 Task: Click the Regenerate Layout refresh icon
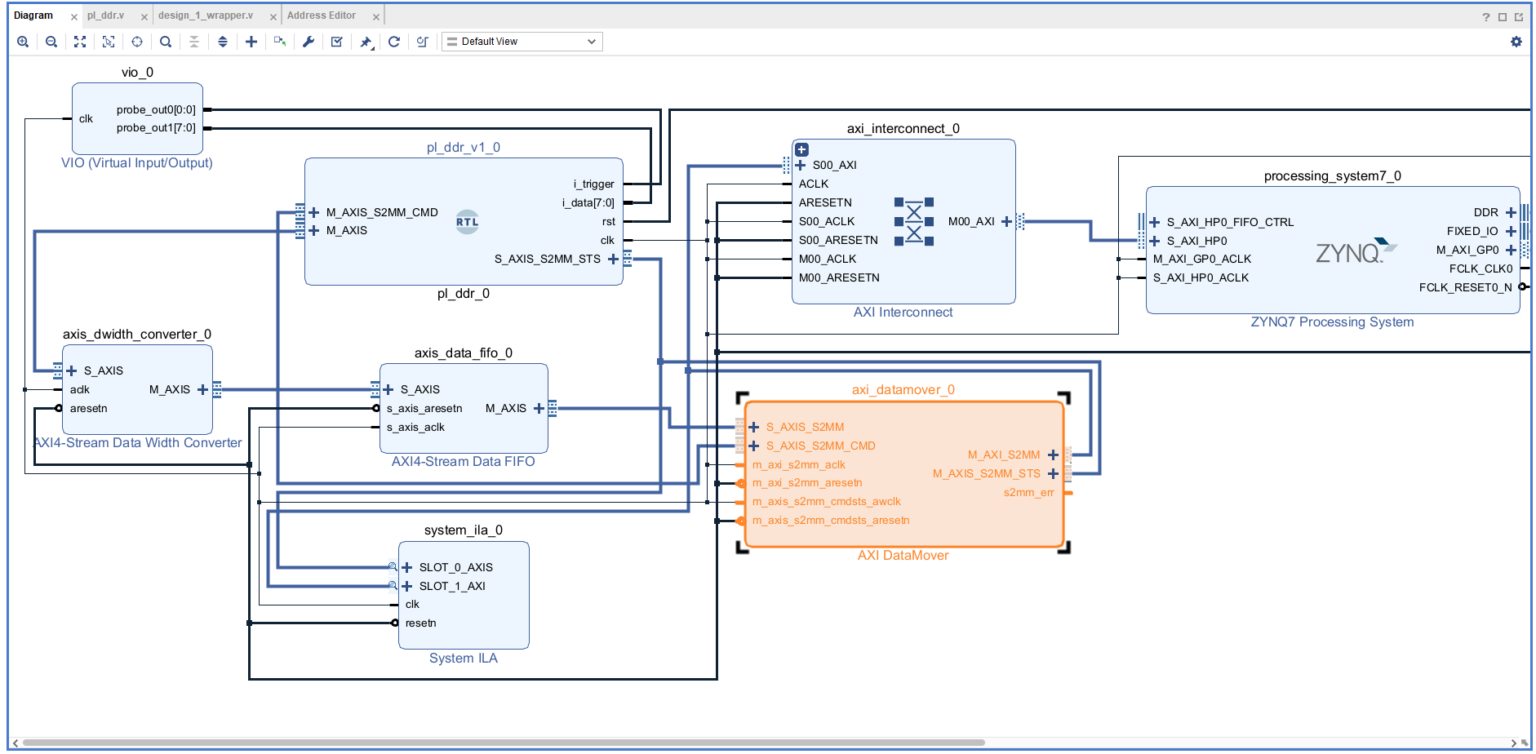[x=394, y=42]
